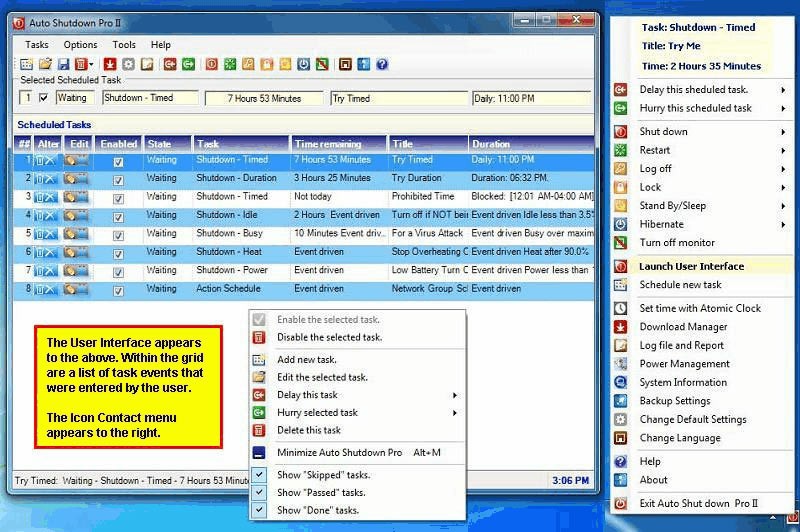Toggle Enabled checkbox for Shutdown - Duration row

[x=118, y=181]
